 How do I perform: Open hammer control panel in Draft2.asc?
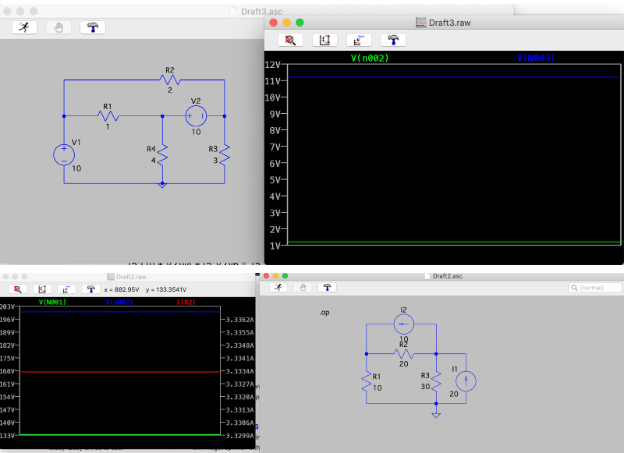[x=327, y=287]
